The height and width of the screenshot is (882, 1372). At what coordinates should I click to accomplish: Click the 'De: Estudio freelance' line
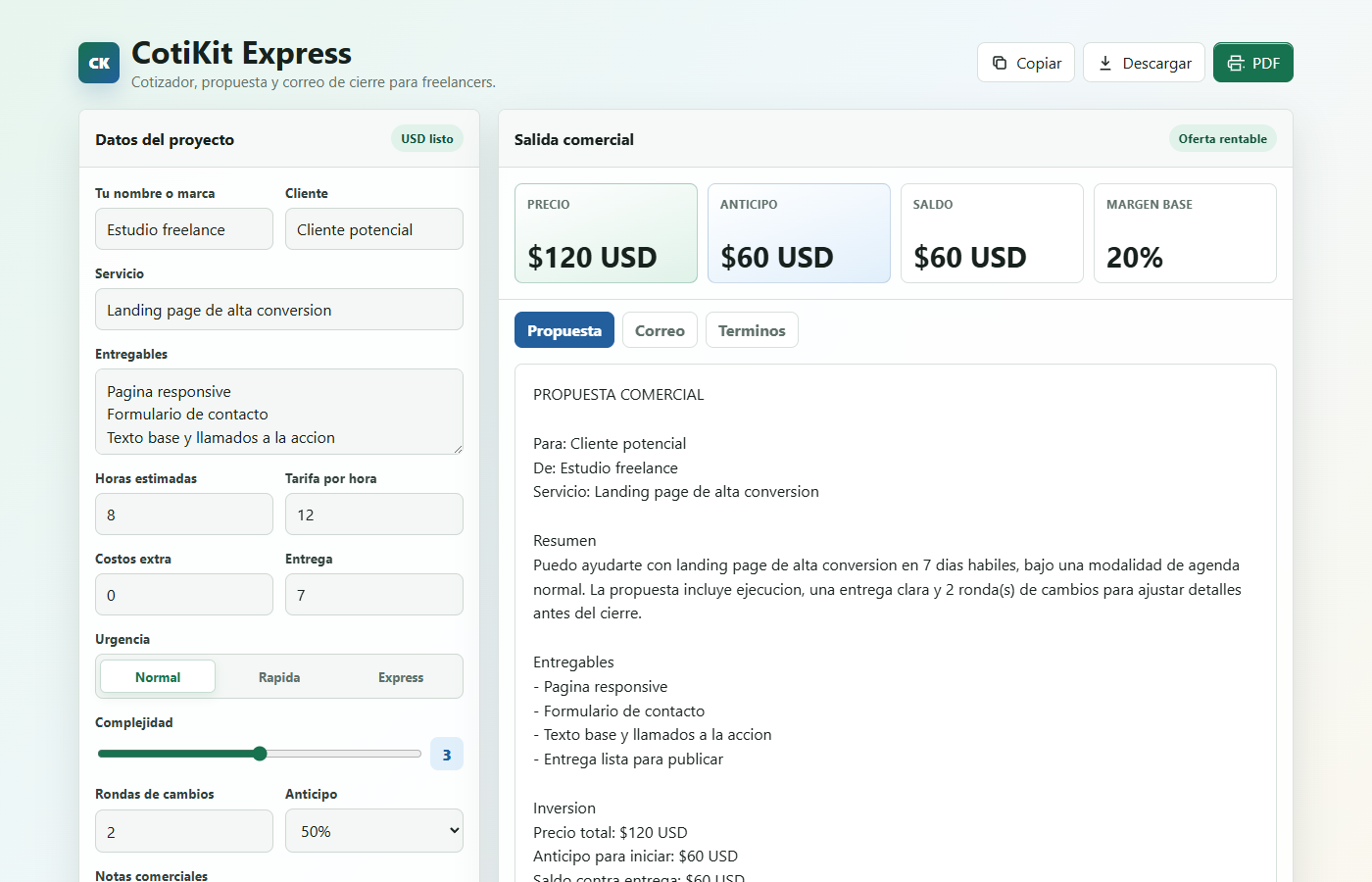[x=606, y=468]
